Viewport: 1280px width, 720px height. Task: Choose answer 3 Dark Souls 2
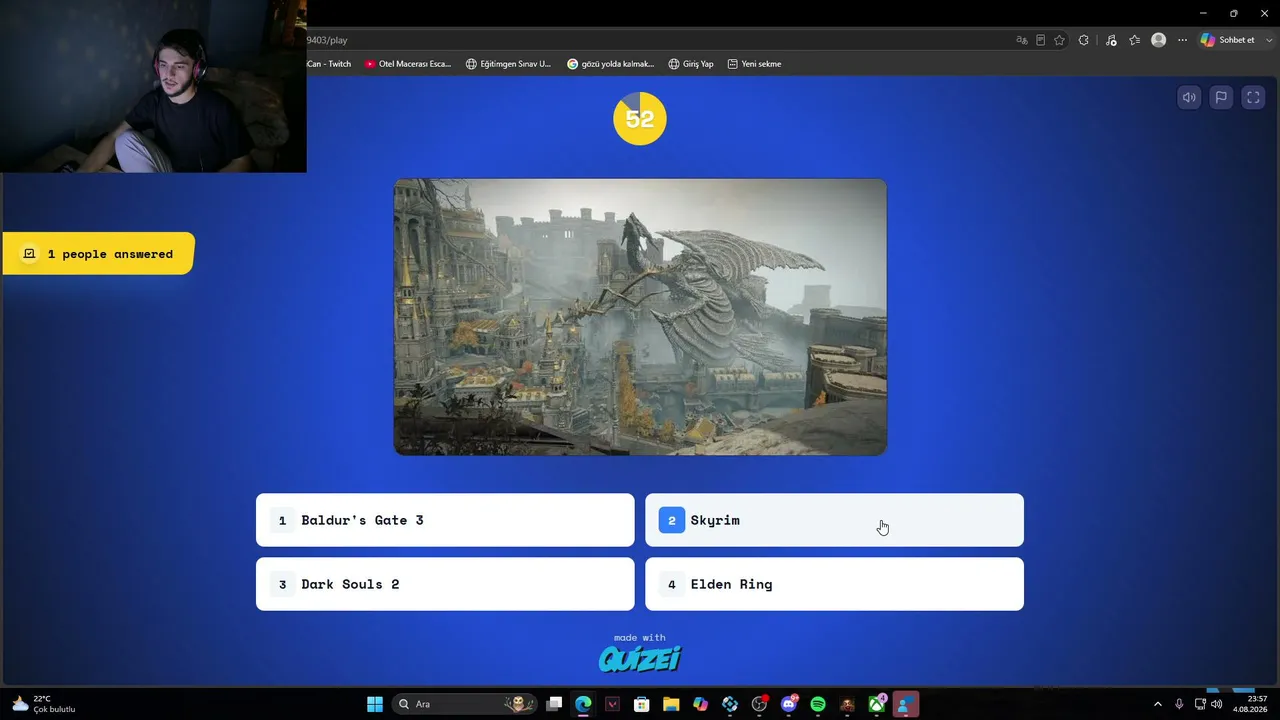pyautogui.click(x=445, y=584)
